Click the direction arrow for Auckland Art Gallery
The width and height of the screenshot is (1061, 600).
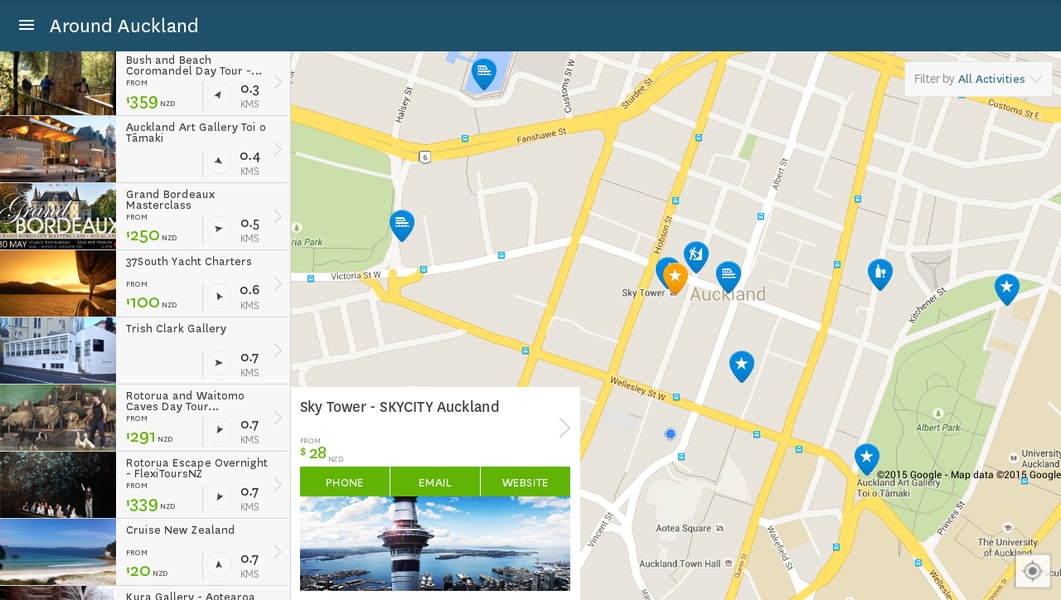[x=218, y=162]
